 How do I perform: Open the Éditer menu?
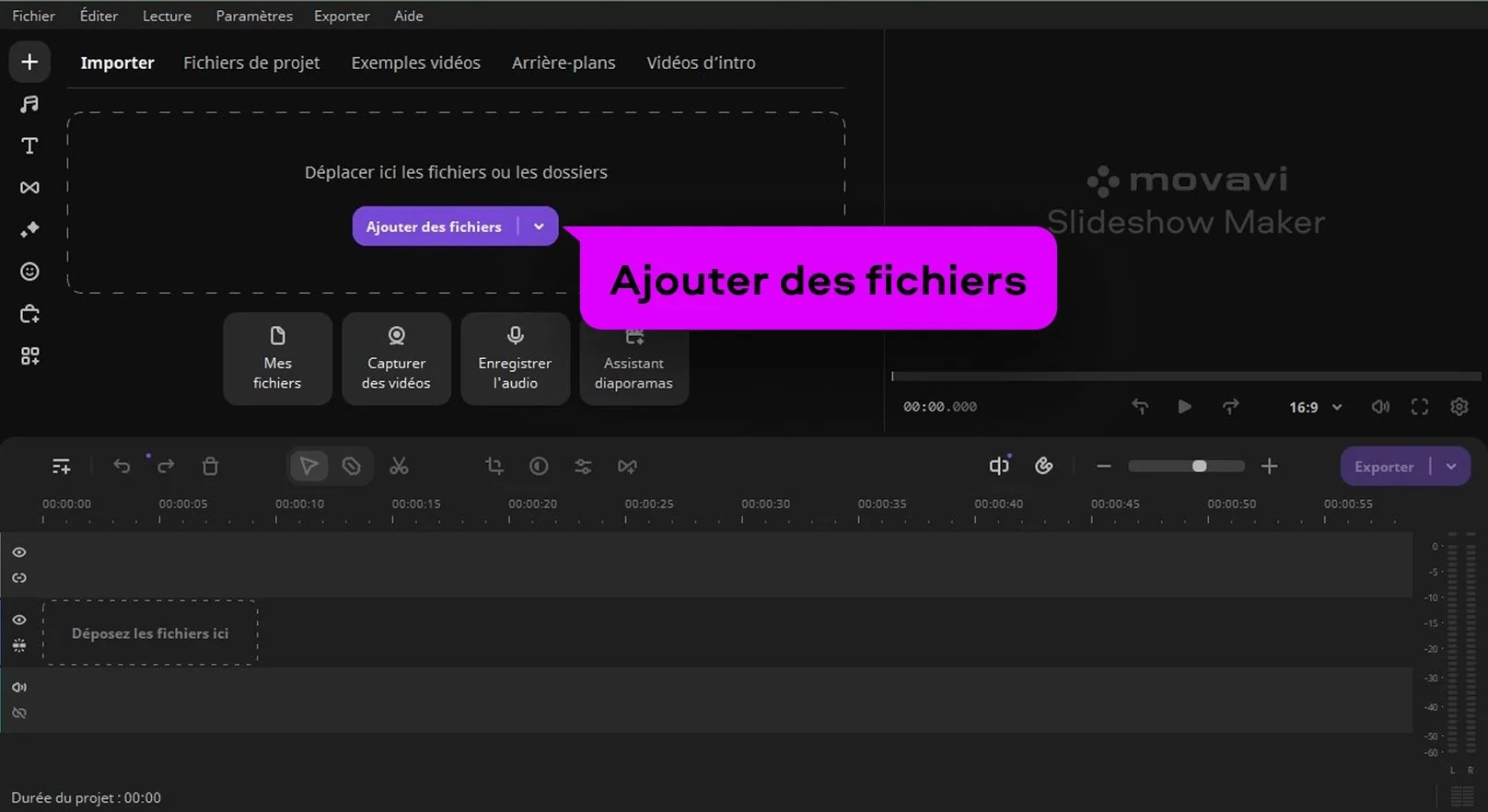pos(99,16)
